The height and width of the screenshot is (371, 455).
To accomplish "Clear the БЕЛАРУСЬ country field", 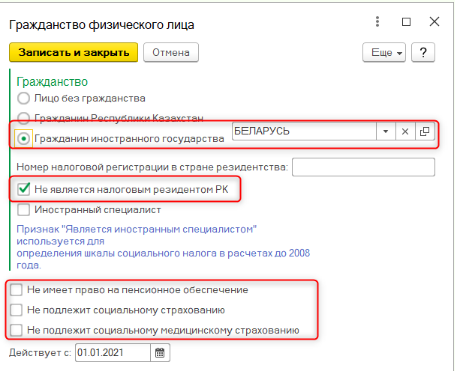I will pyautogui.click(x=405, y=132).
